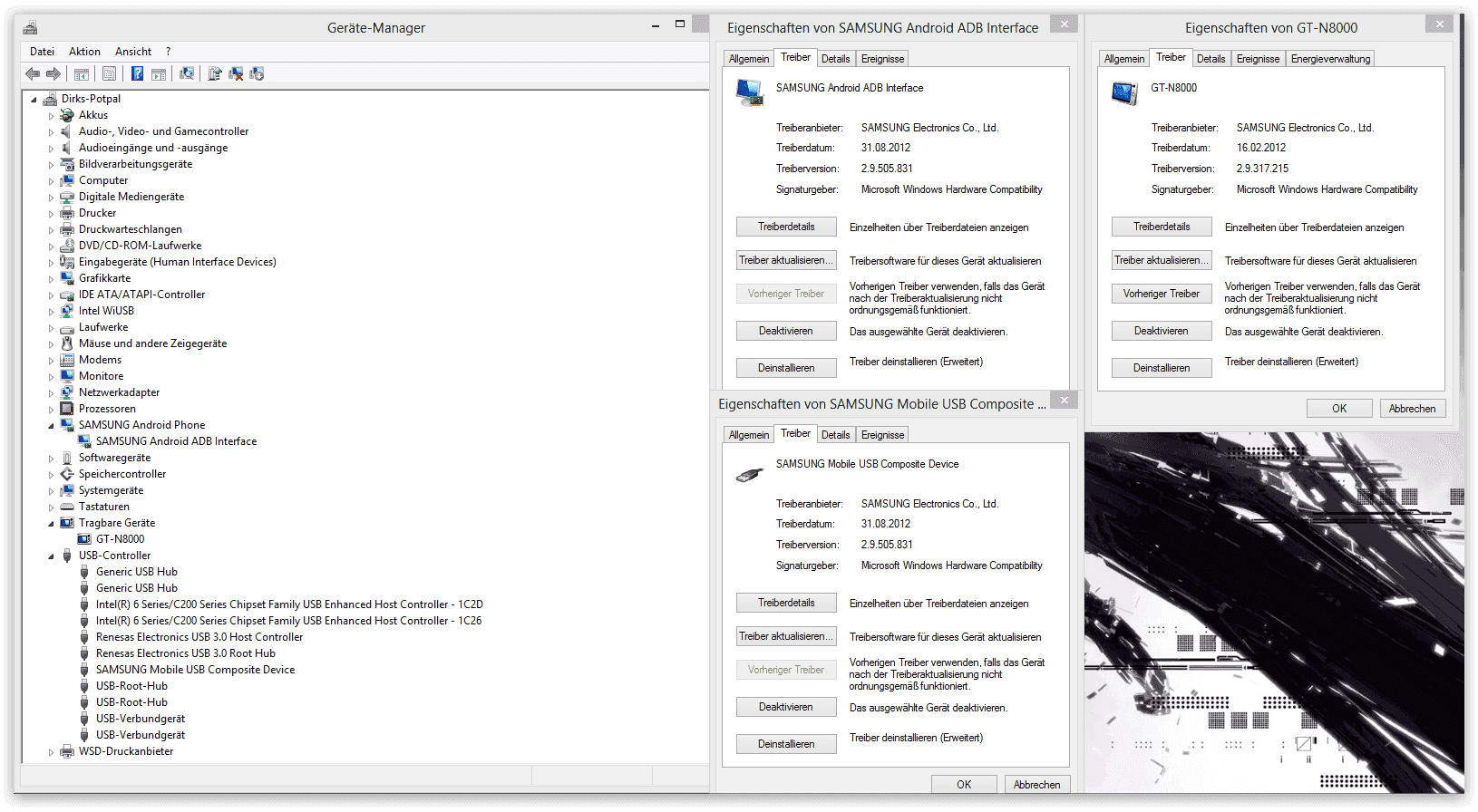Click Treiberdatum 16.02.2012 in GT-N8000 dialog
The height and width of the screenshot is (812, 1478).
coord(1261,148)
